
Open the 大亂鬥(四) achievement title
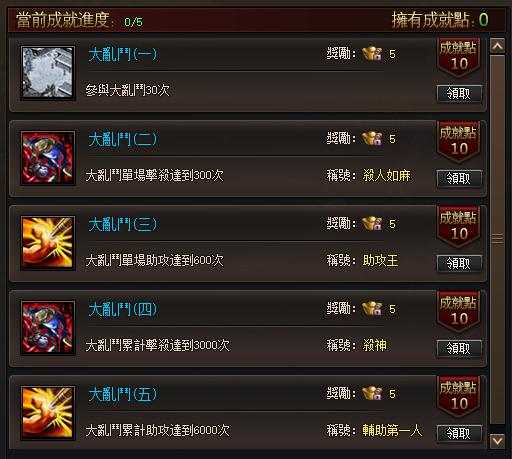coord(122,309)
